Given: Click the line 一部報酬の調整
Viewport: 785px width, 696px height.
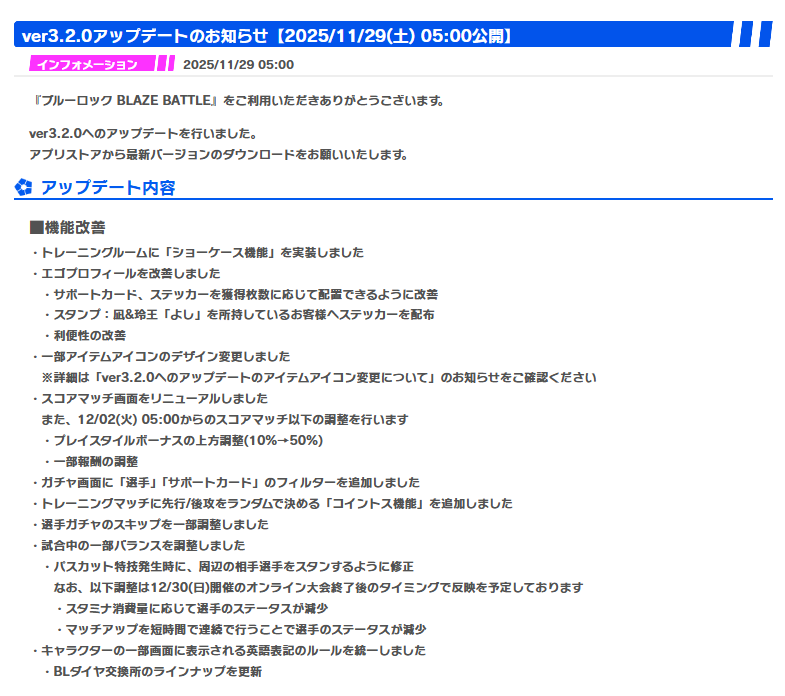Looking at the screenshot, I should [x=91, y=462].
